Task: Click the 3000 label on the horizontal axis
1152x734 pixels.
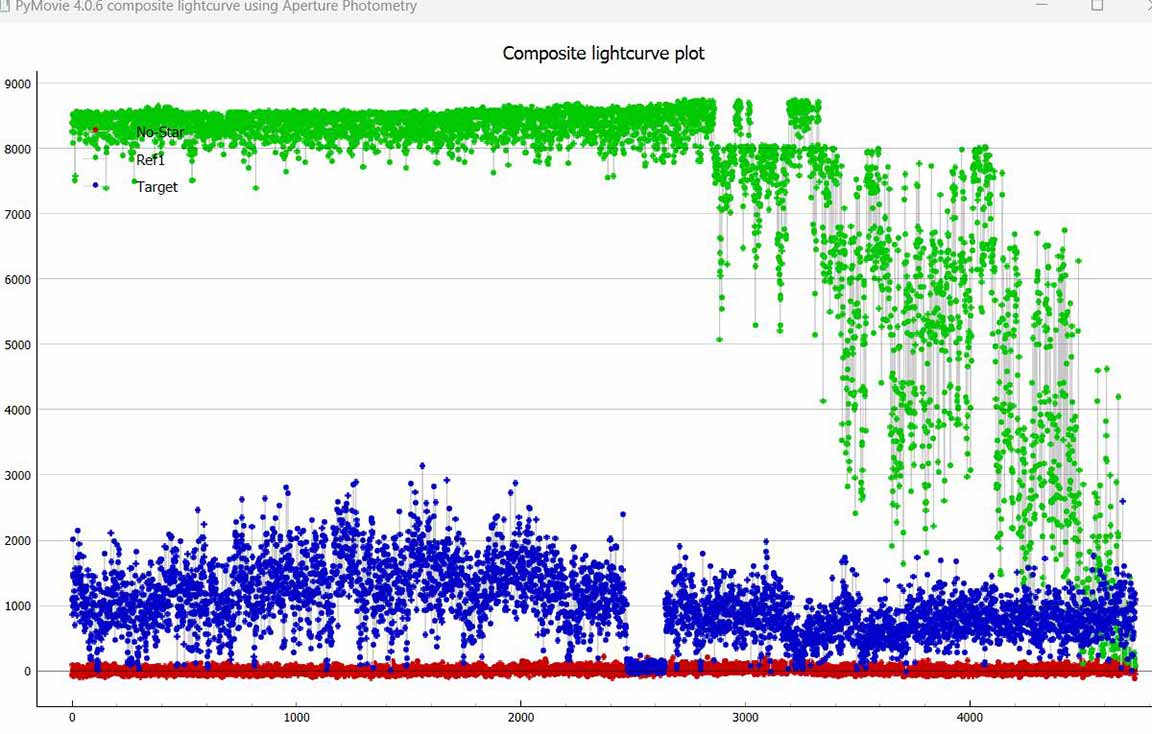Action: (x=745, y=717)
